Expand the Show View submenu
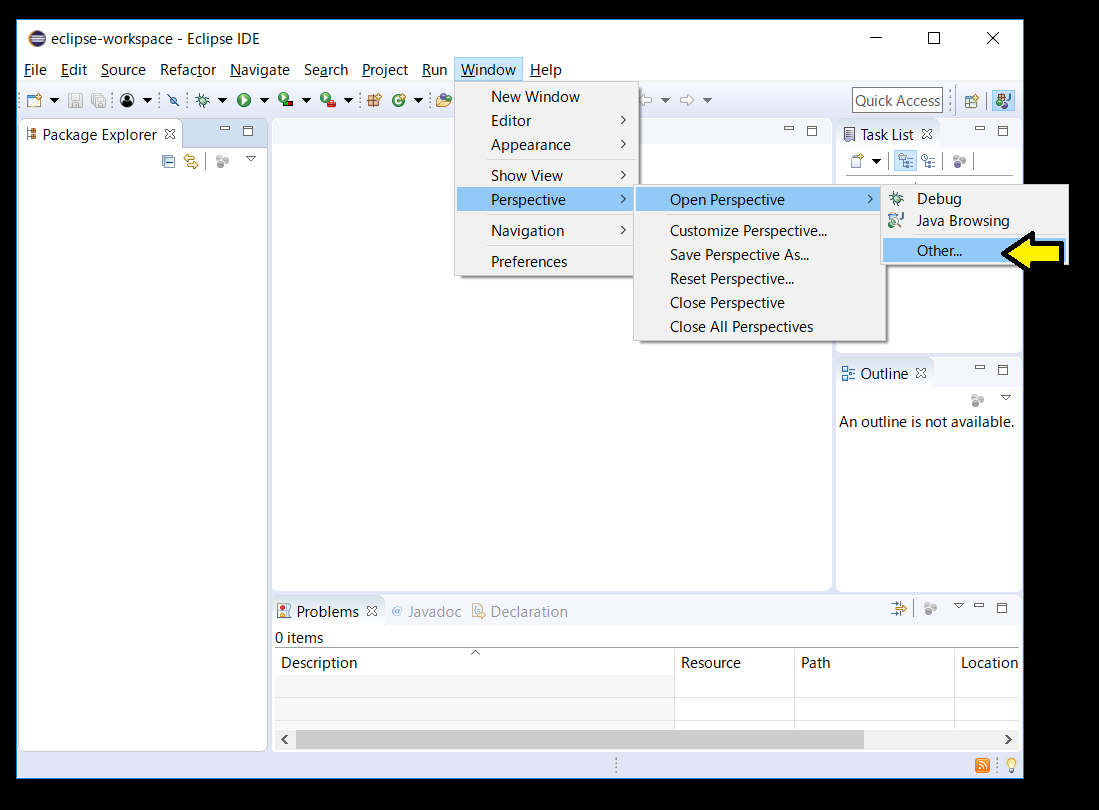The width and height of the screenshot is (1099, 810). (545, 175)
